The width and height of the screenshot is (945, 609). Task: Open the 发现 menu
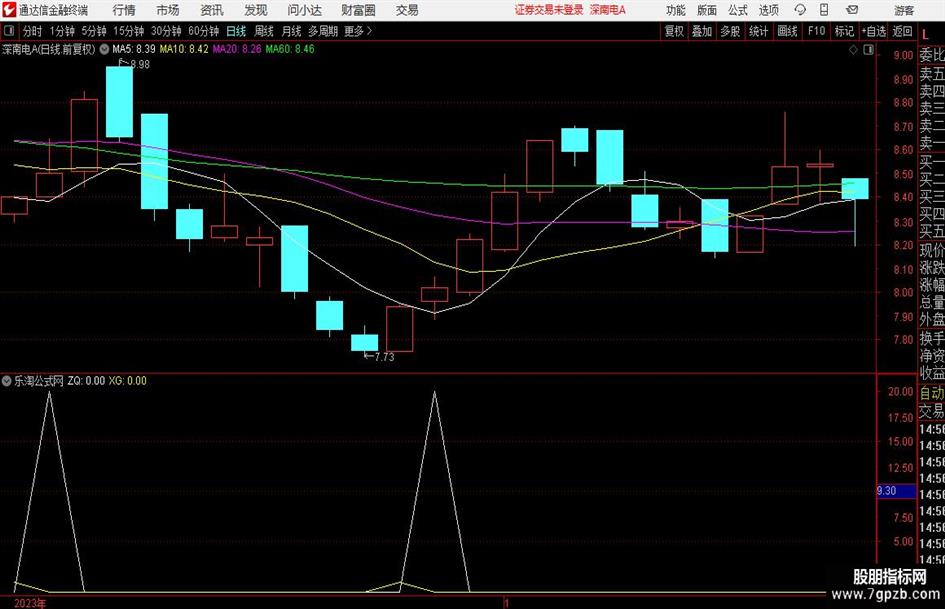click(256, 10)
